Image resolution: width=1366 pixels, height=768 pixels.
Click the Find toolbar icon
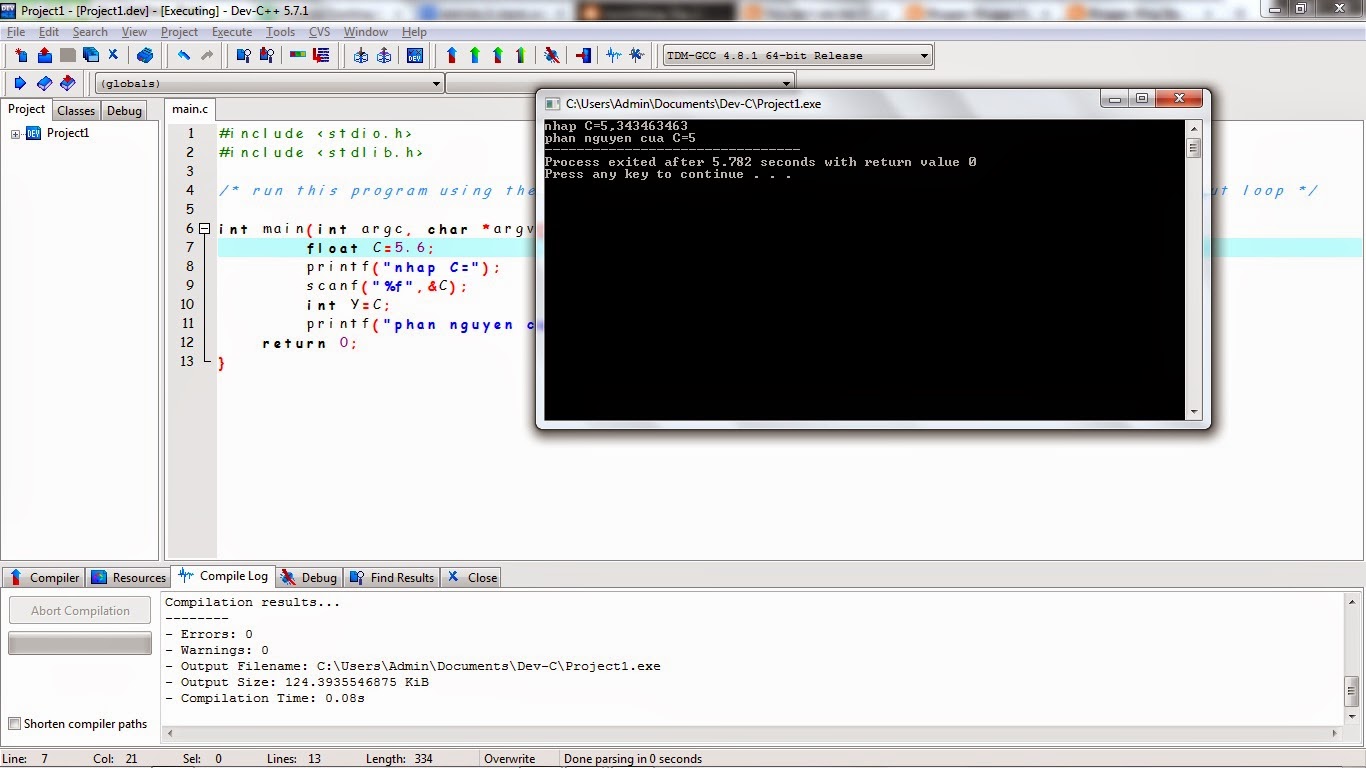coord(243,56)
